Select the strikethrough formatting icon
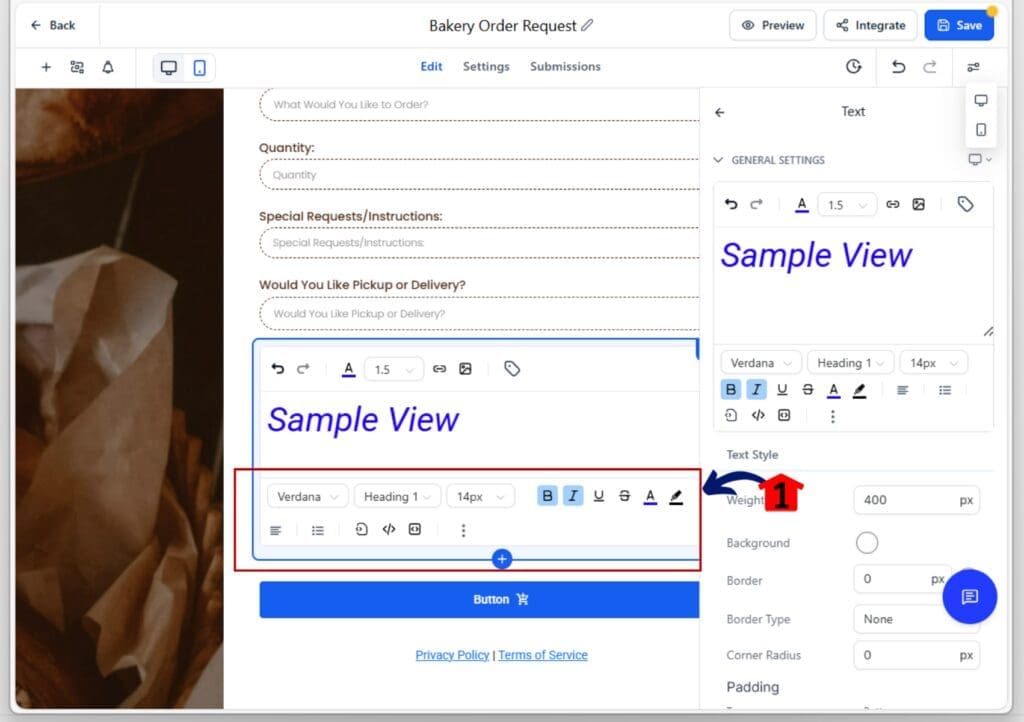 coord(624,495)
